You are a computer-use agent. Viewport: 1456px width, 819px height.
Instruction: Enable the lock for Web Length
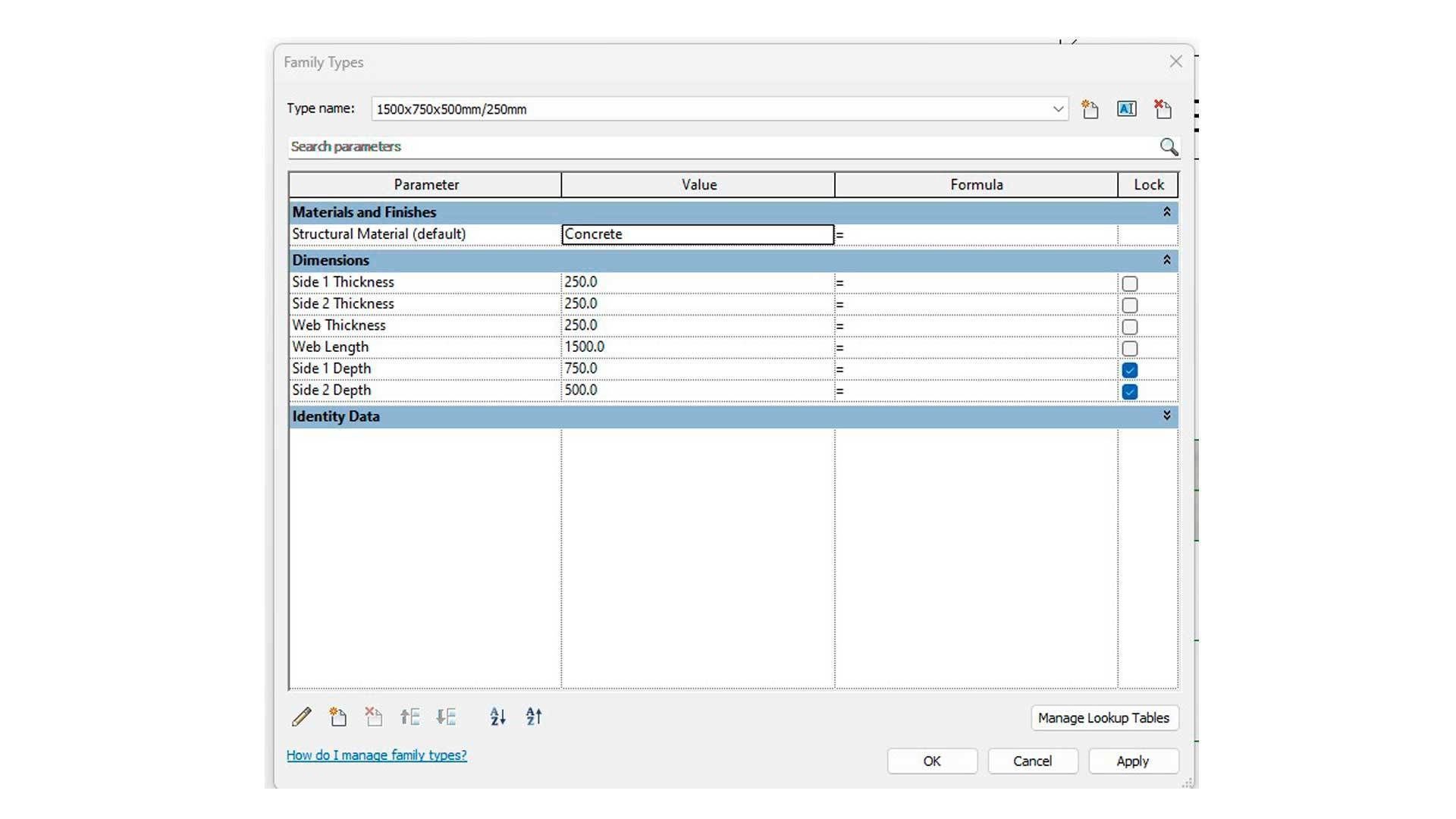pos(1129,349)
